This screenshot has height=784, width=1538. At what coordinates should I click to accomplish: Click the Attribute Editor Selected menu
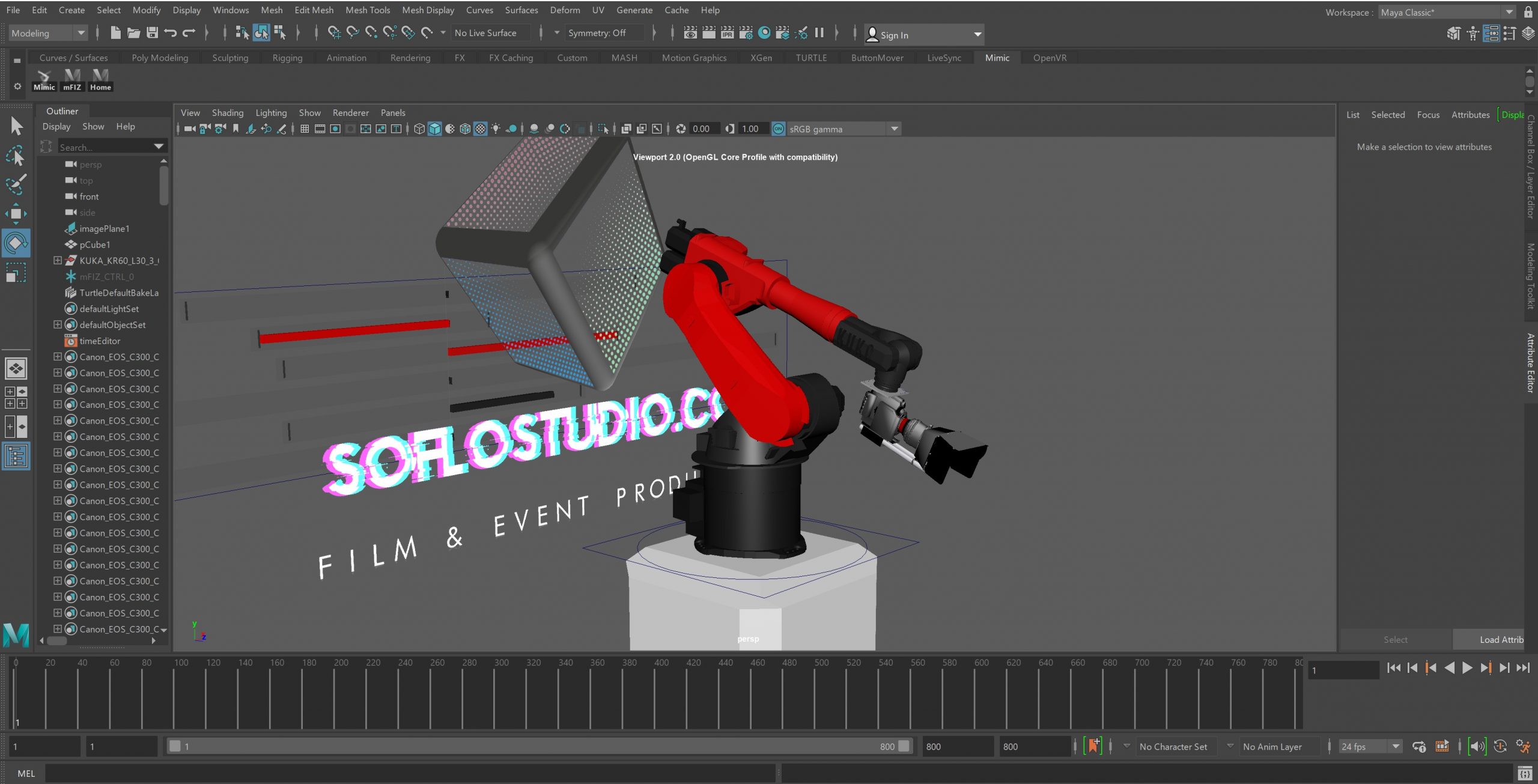tap(1388, 115)
